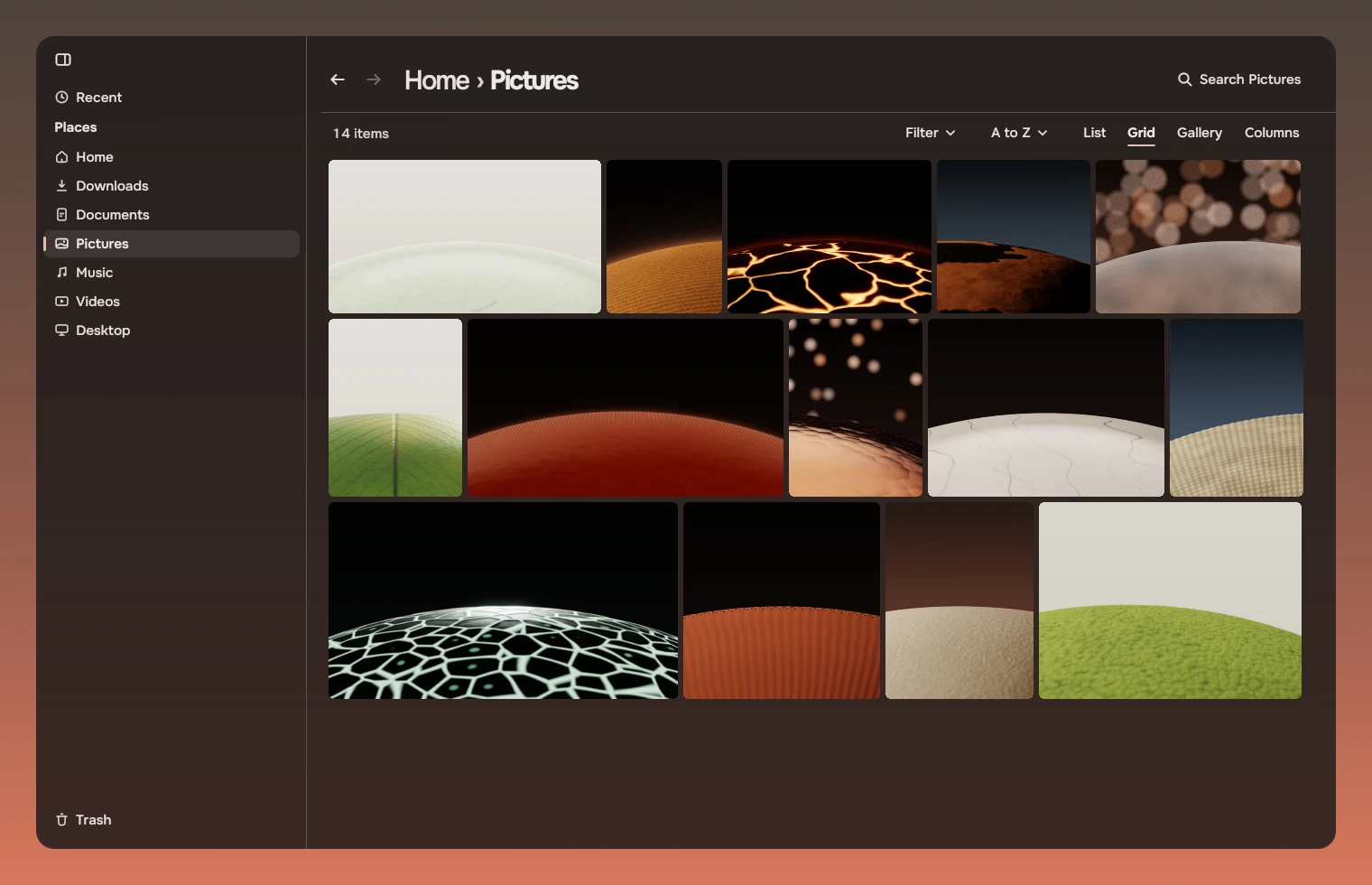Viewport: 1372px width, 885px height.
Task: Click the 14 items count text
Action: [361, 133]
